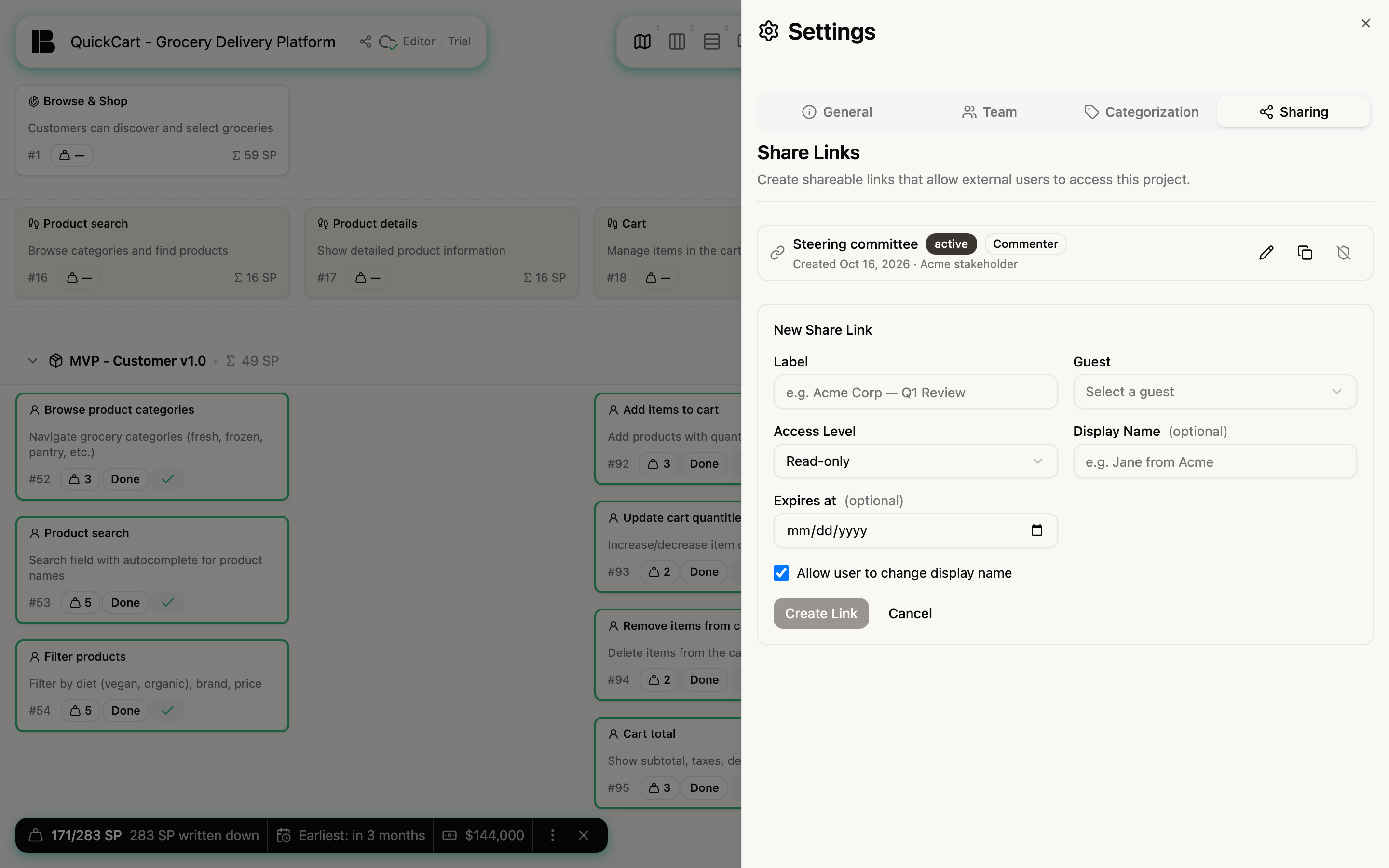Open the General settings tab
This screenshot has height=868, width=1389.
pyautogui.click(x=836, y=112)
